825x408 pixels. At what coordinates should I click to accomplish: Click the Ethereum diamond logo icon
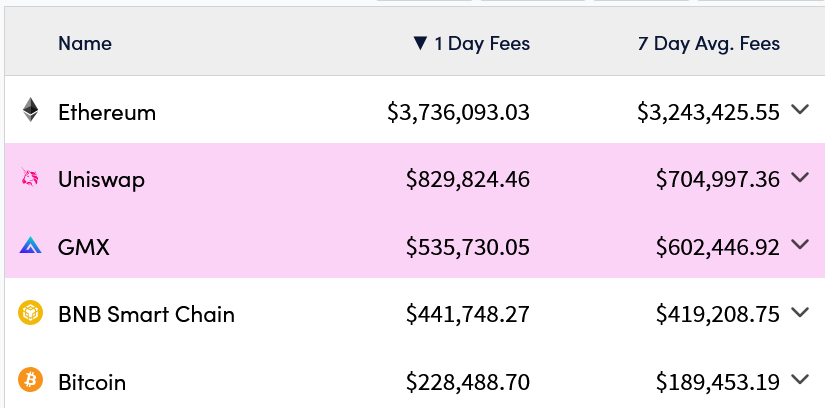pyautogui.click(x=31, y=110)
